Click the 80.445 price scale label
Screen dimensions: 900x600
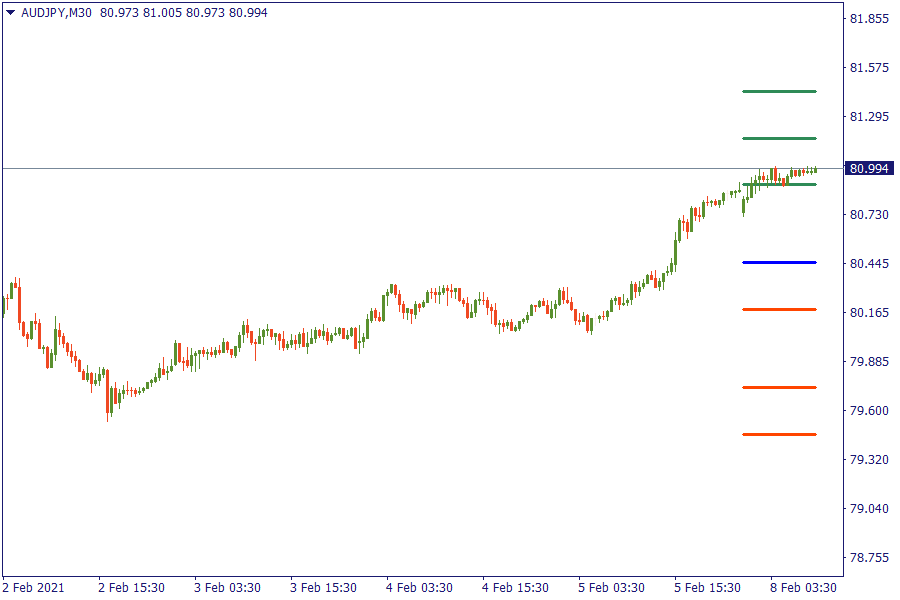click(869, 264)
